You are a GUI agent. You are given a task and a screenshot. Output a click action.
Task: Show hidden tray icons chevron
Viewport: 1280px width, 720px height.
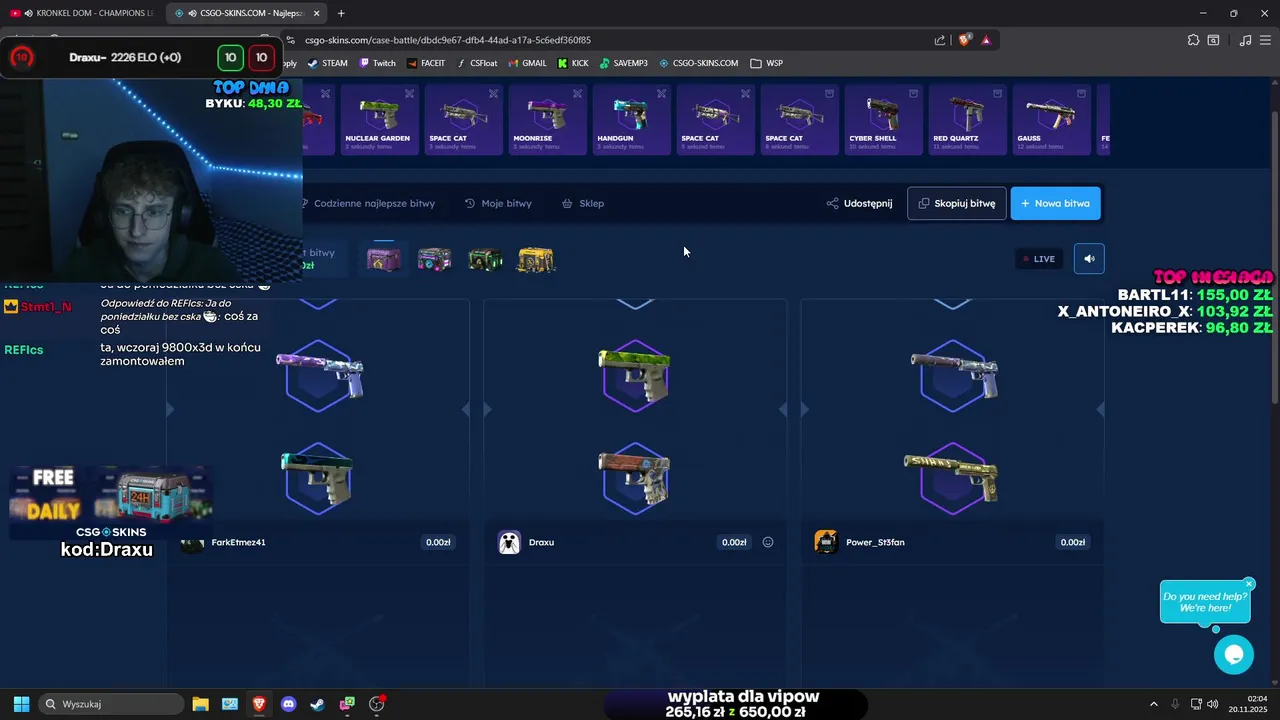(1153, 704)
